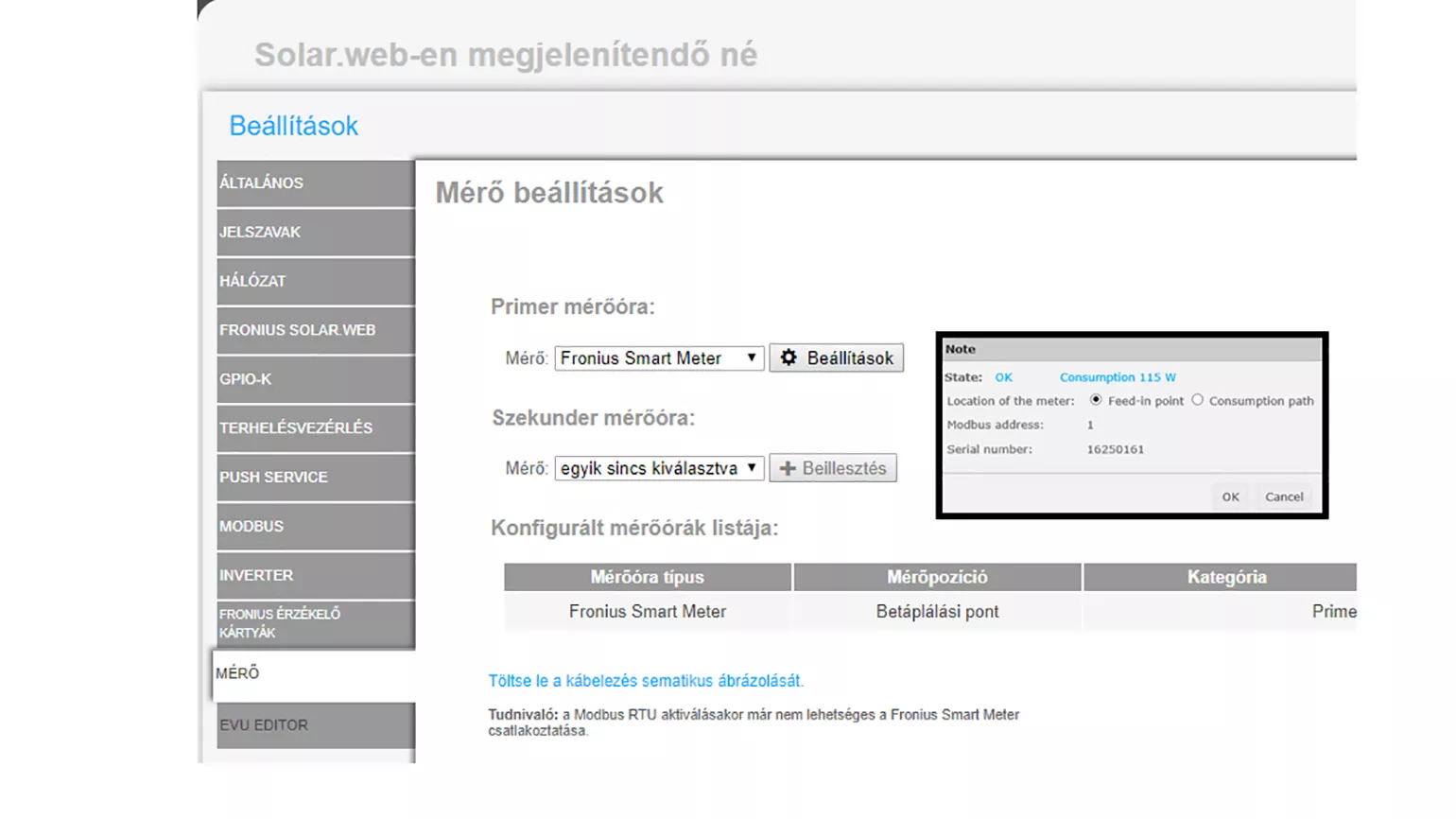
Task: Cancel the Note dialog
Action: point(1284,497)
